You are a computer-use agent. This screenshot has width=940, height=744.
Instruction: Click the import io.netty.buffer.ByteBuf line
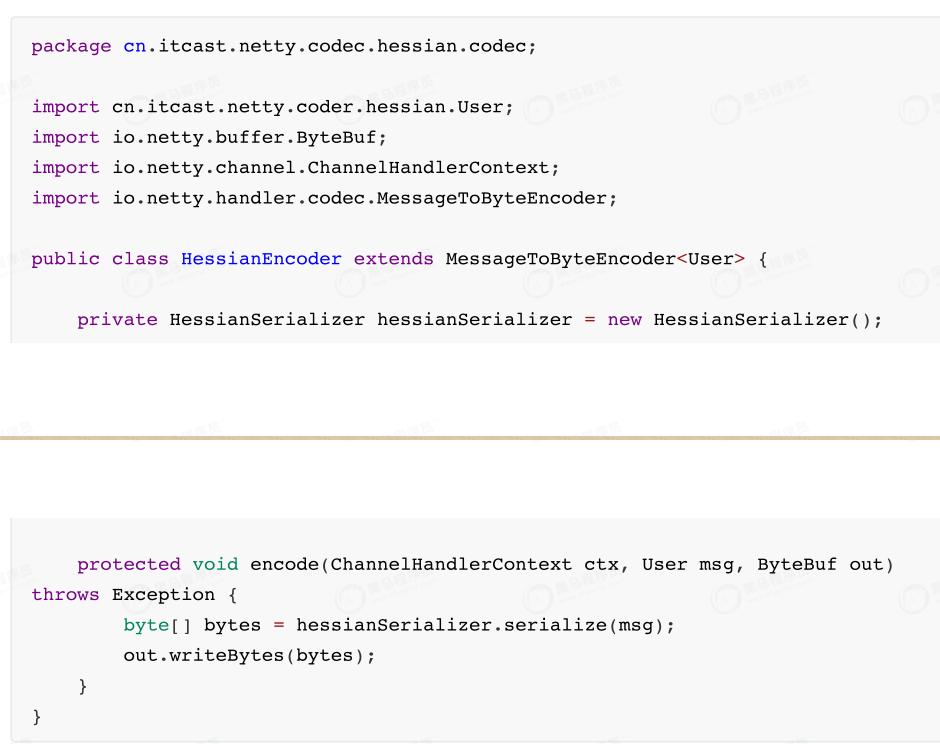click(209, 137)
